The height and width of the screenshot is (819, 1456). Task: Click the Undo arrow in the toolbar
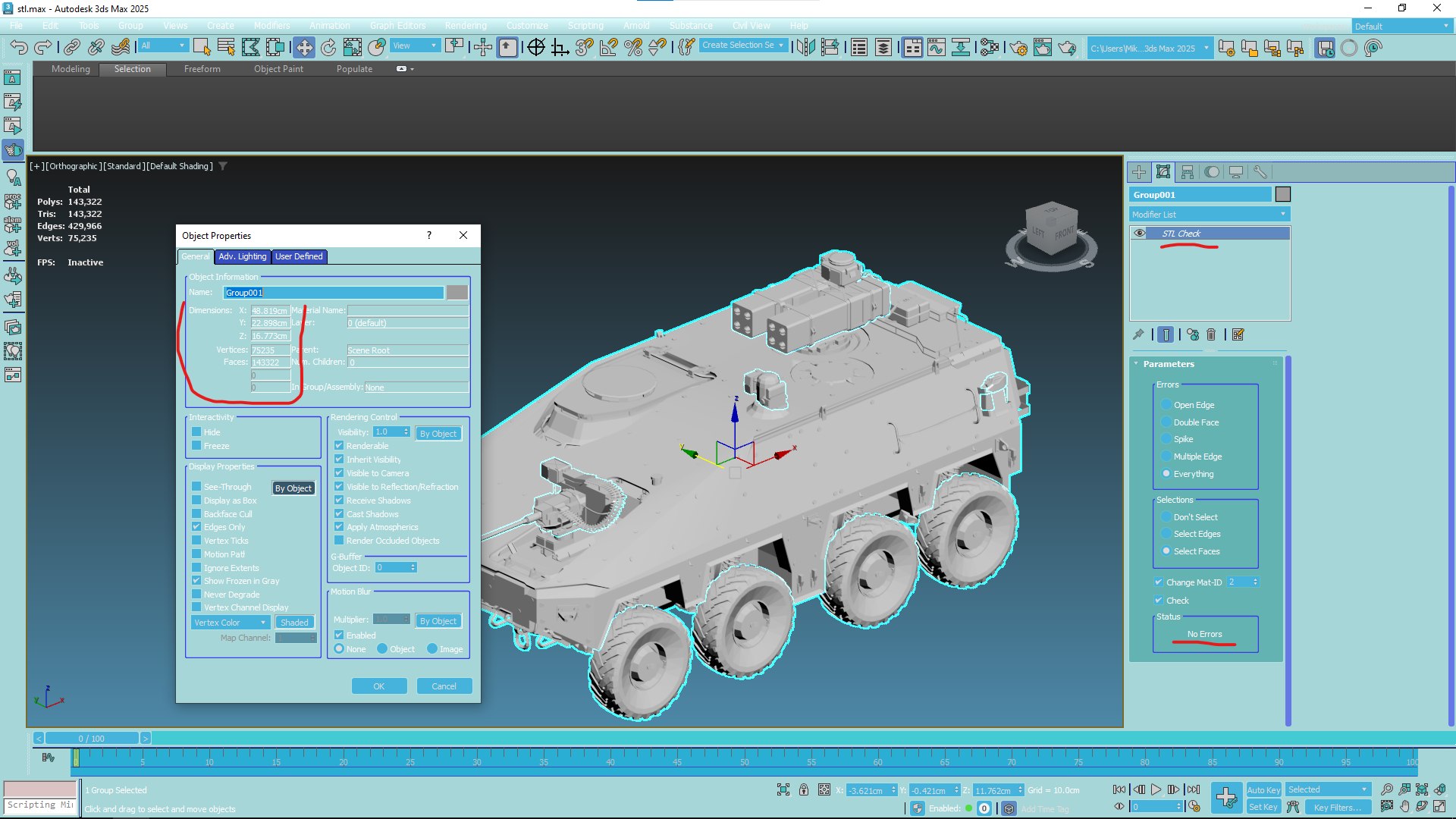18,48
